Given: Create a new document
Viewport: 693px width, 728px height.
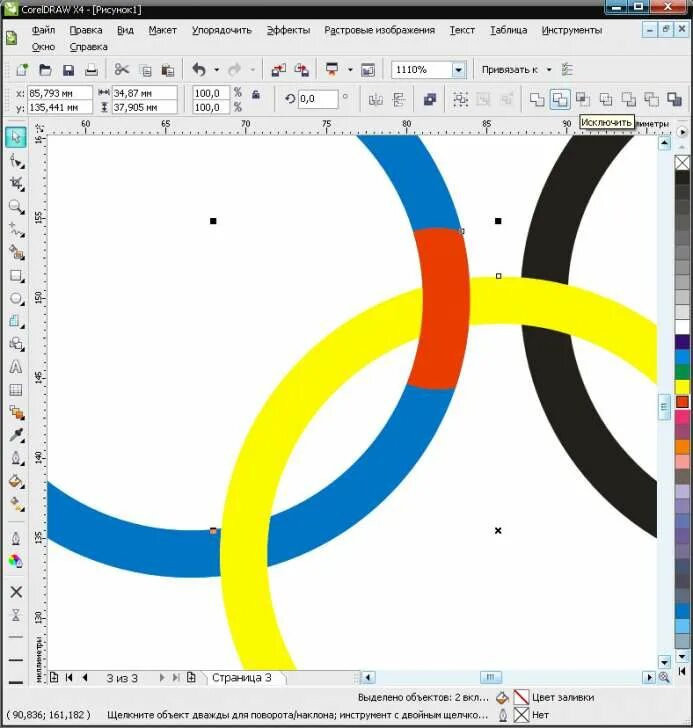Looking at the screenshot, I should (22, 70).
